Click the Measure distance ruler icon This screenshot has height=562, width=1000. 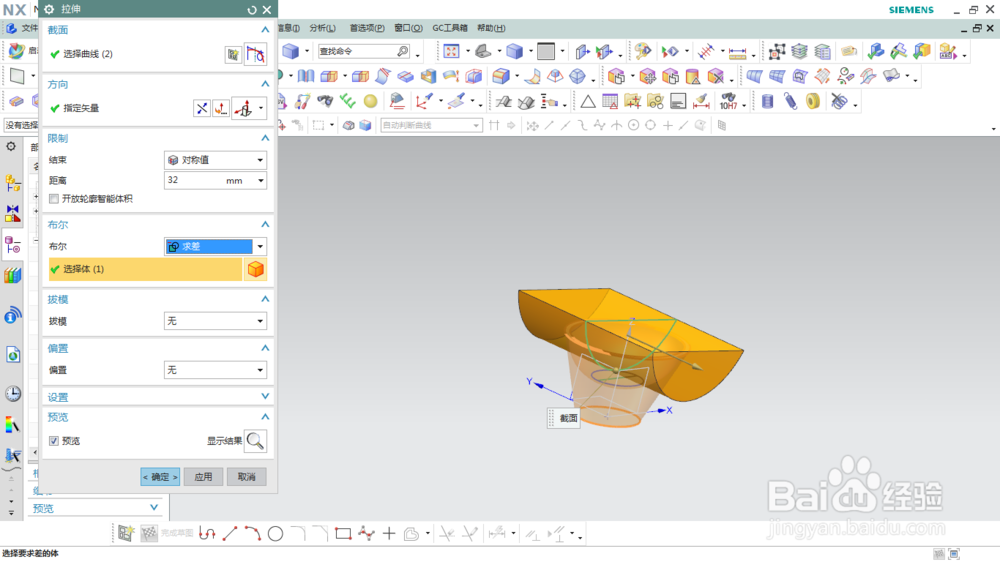coord(737,52)
